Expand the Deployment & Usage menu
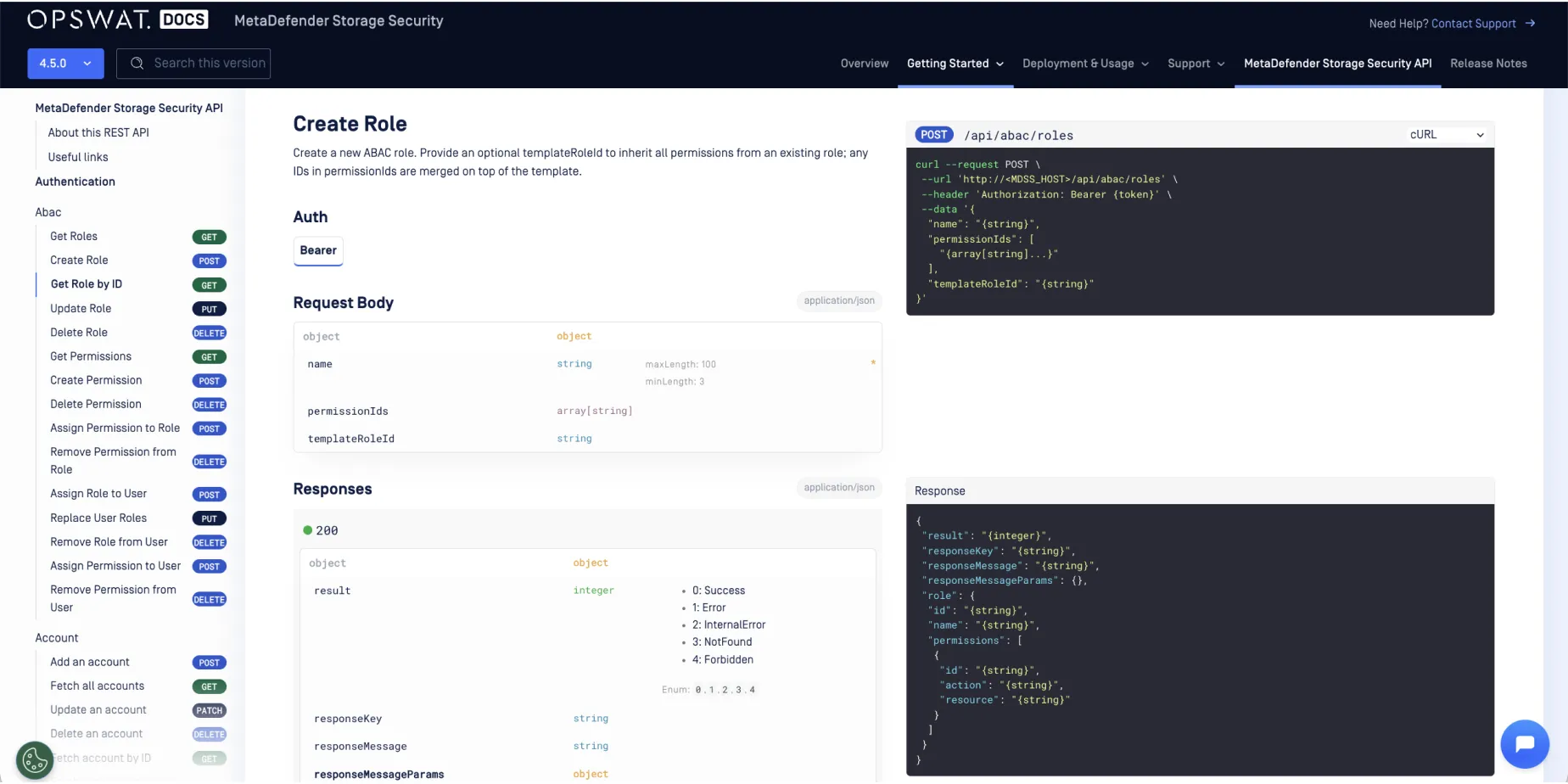This screenshot has width=1568, height=784. tap(1085, 64)
